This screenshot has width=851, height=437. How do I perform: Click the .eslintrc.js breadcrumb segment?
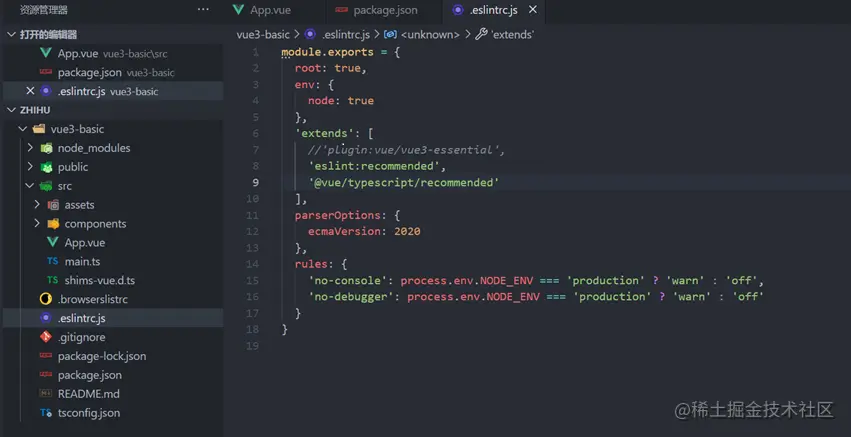coord(346,34)
